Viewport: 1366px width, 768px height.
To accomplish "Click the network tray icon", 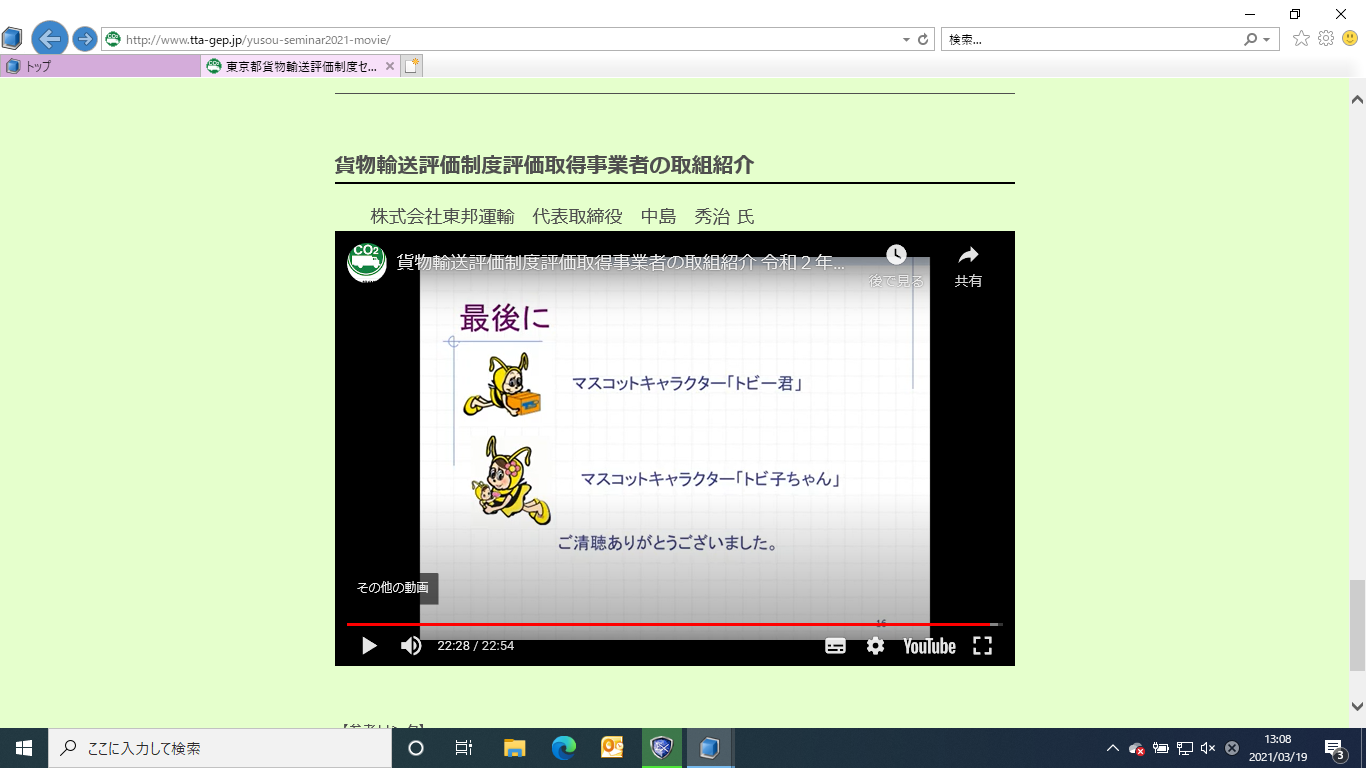I will [1184, 748].
